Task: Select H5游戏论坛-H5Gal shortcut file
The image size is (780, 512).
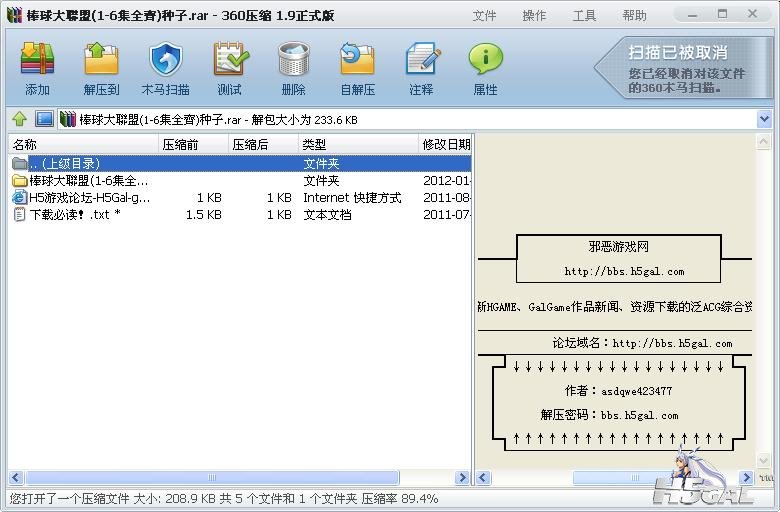Action: click(x=240, y=198)
